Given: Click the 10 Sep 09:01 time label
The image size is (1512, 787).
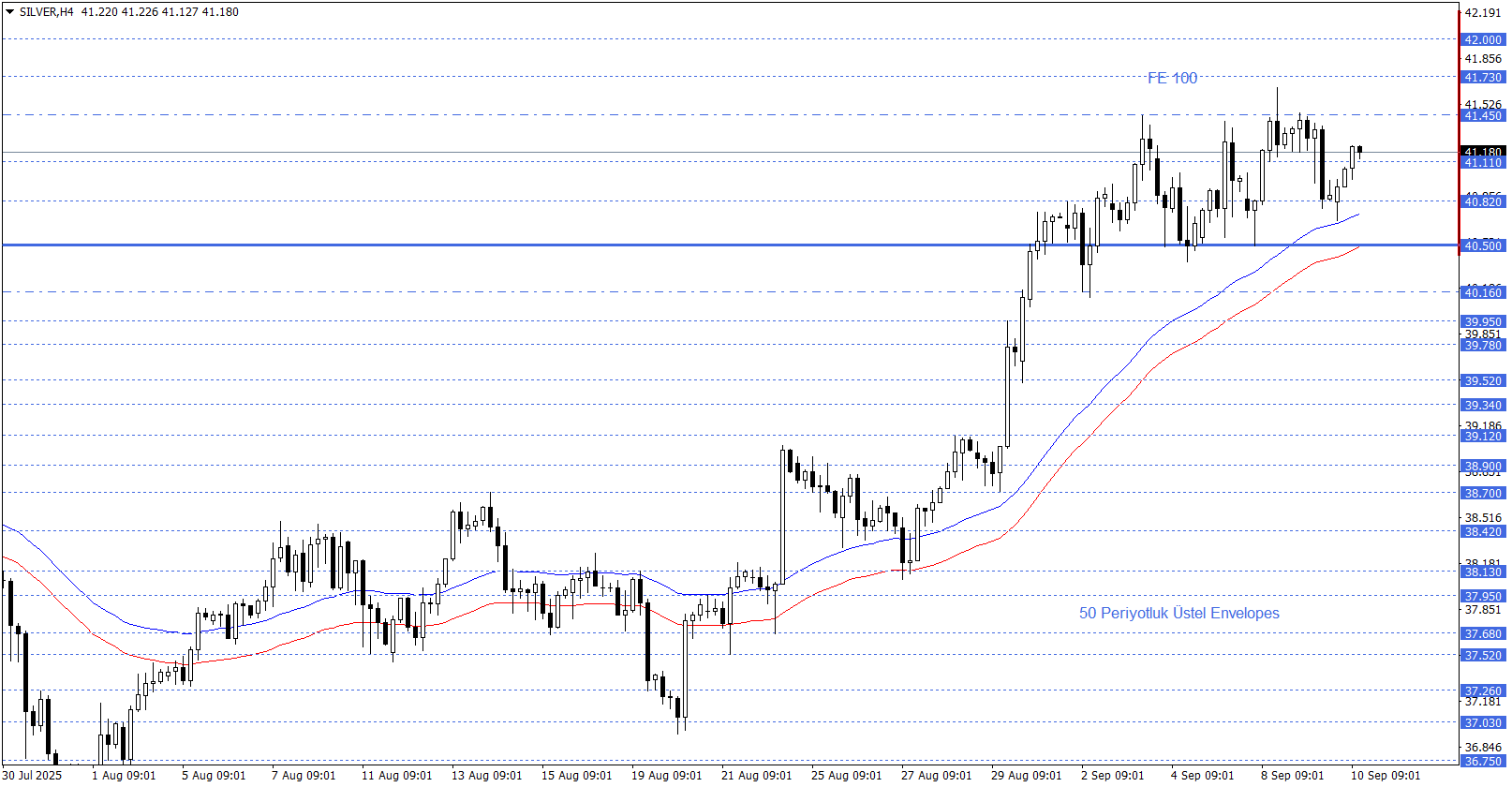Looking at the screenshot, I should (1386, 776).
